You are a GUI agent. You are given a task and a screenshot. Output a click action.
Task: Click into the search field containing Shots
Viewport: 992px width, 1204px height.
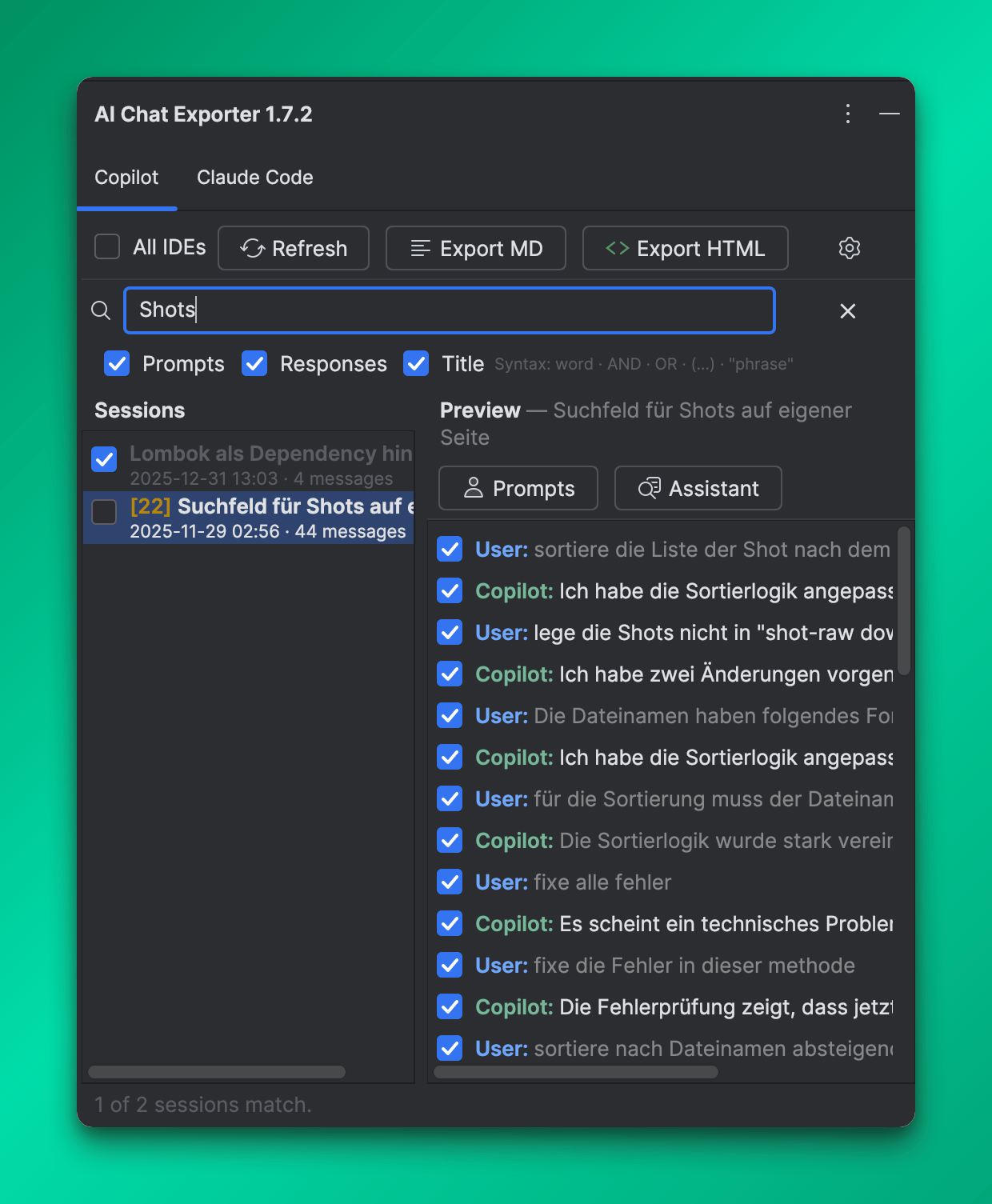pos(450,310)
